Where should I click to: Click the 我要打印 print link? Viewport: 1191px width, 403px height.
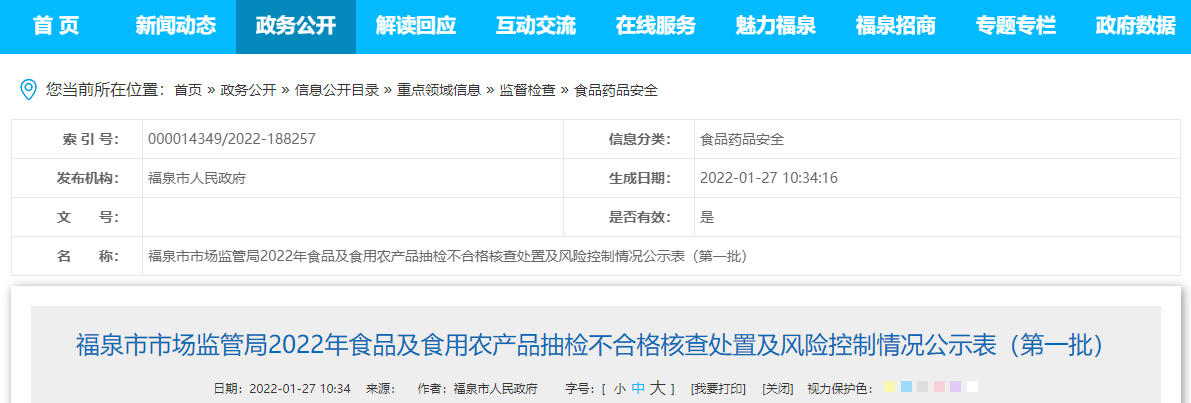(x=718, y=389)
